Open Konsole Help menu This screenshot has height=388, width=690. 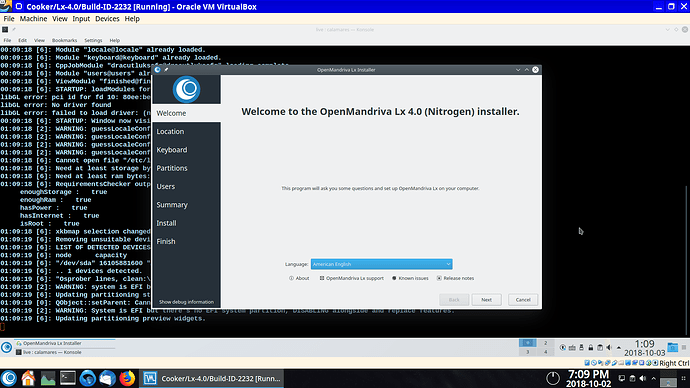coord(114,40)
